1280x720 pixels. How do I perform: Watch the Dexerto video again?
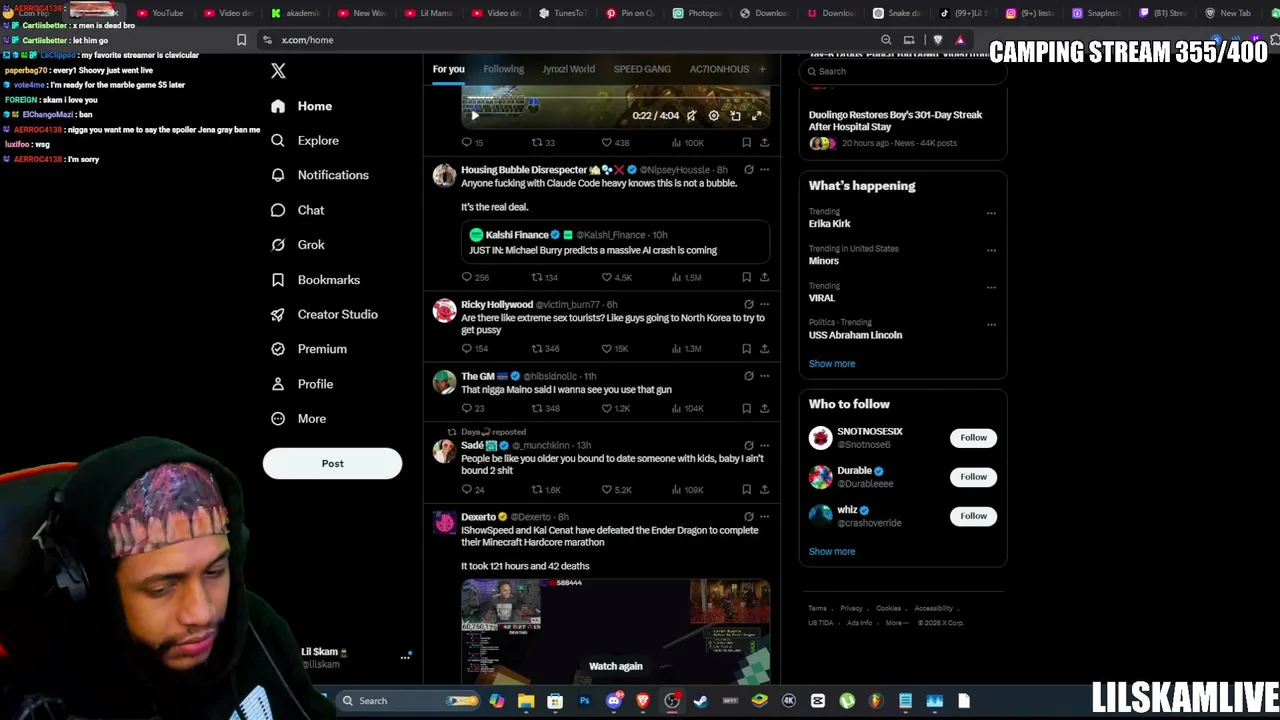tap(616, 666)
